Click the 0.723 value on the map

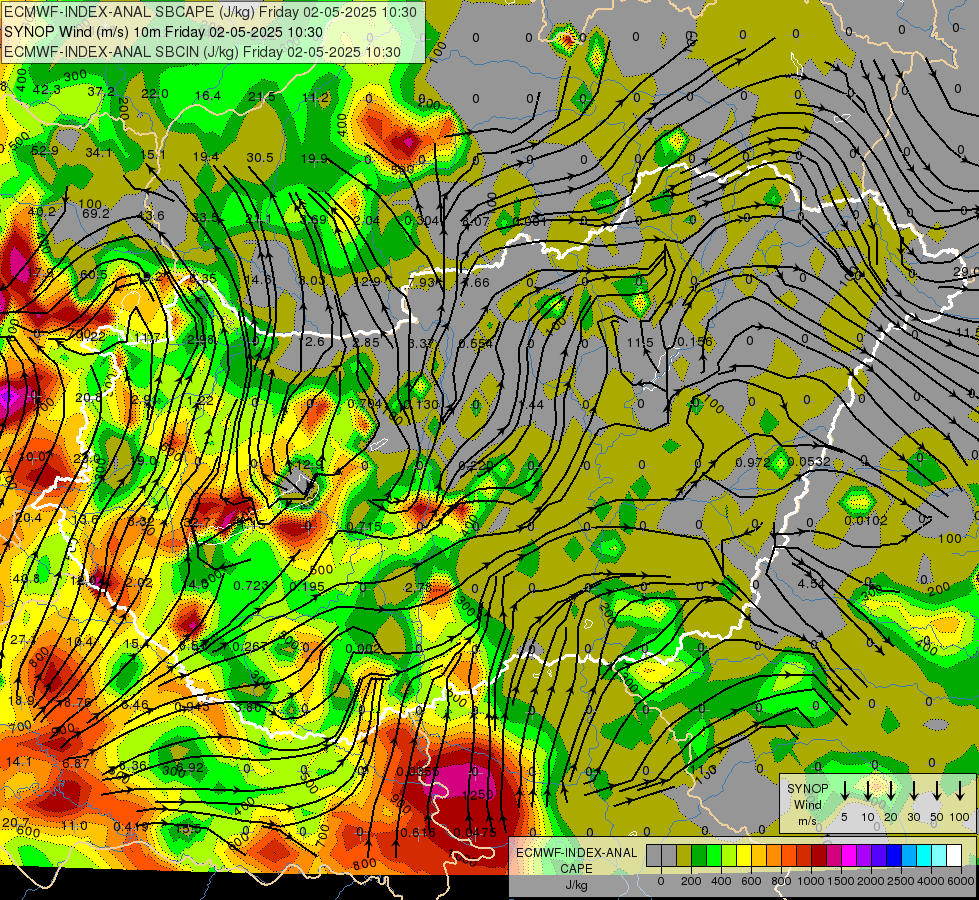point(251,585)
